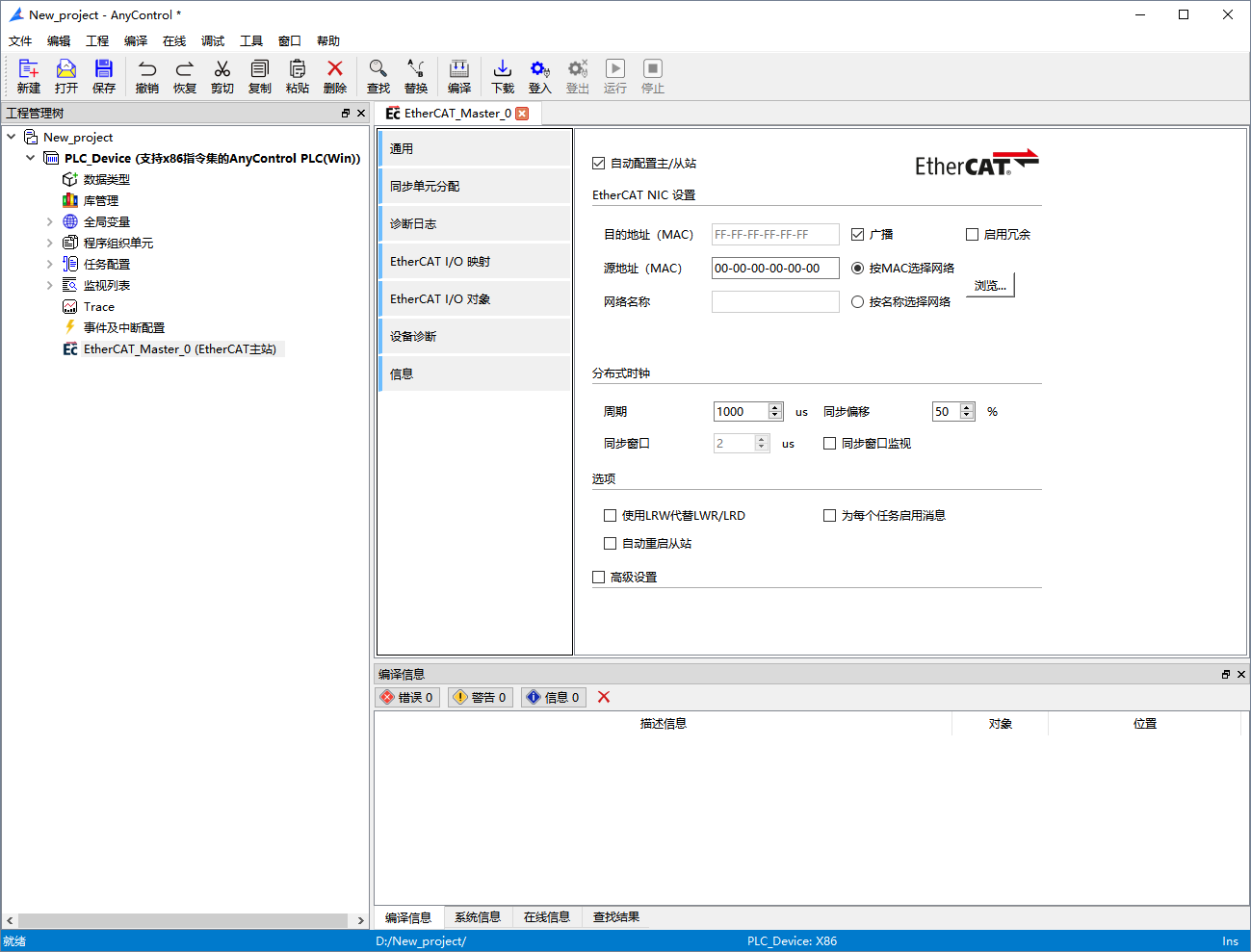Copy with the 复制 toolbar icon

(x=260, y=75)
